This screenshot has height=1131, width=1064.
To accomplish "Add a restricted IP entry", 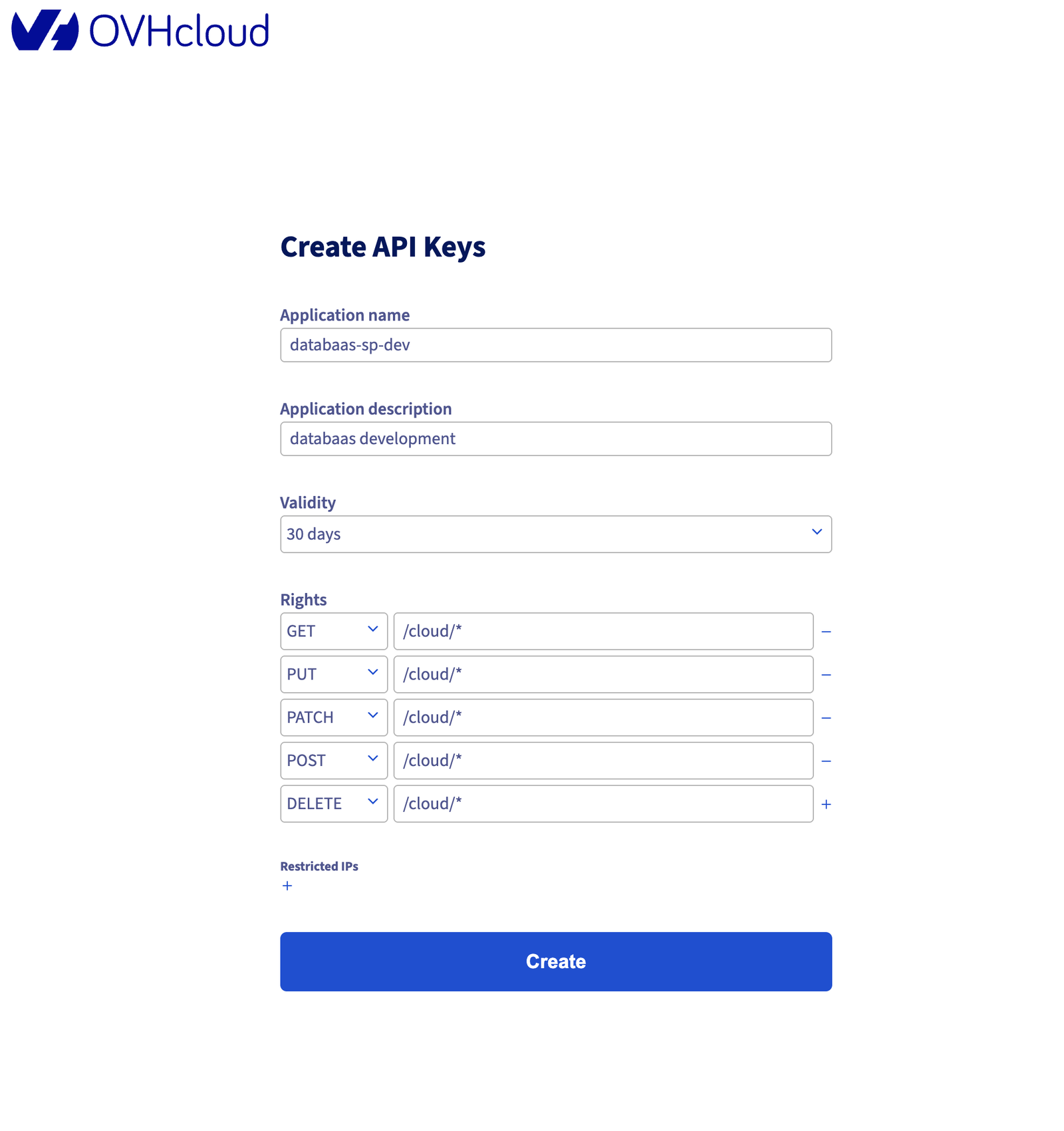I will [x=287, y=886].
